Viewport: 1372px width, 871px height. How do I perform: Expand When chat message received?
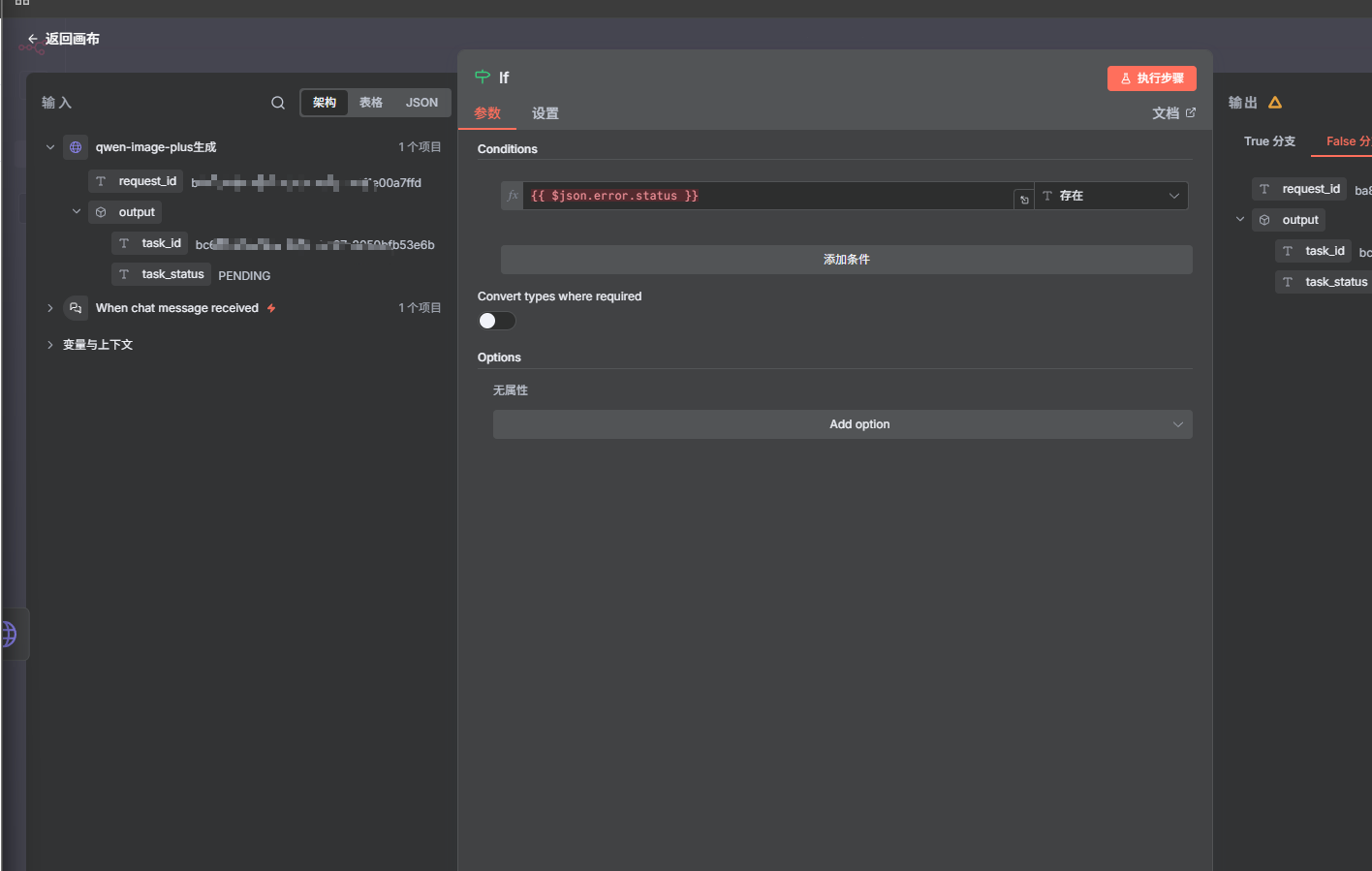pyautogui.click(x=50, y=308)
